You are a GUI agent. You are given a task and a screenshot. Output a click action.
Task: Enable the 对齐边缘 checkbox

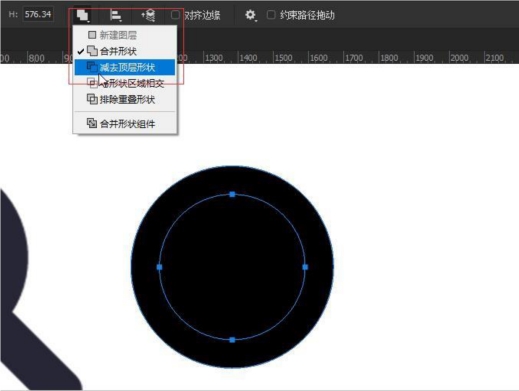[x=175, y=15]
